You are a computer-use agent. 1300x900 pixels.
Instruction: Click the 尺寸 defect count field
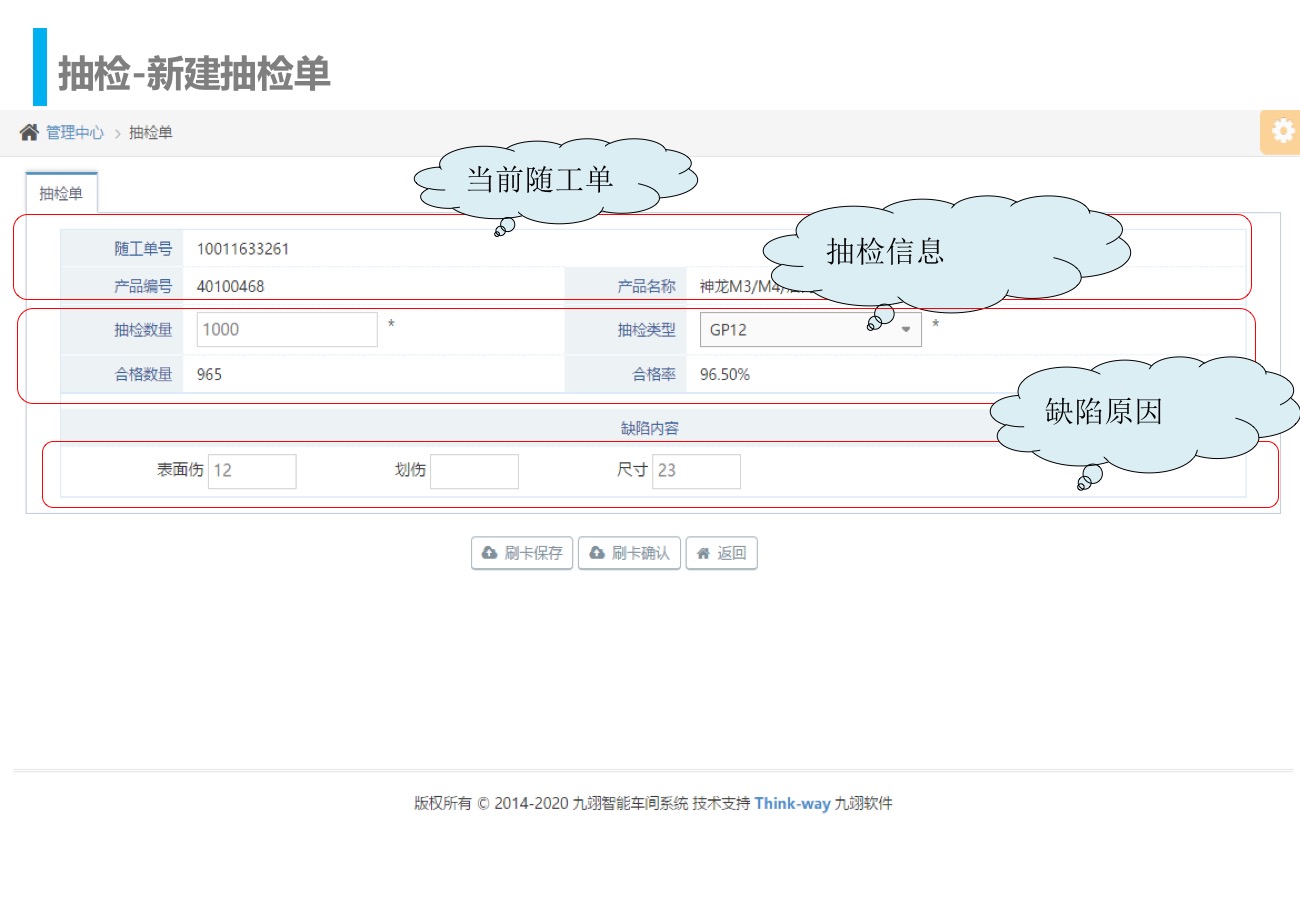pos(696,471)
